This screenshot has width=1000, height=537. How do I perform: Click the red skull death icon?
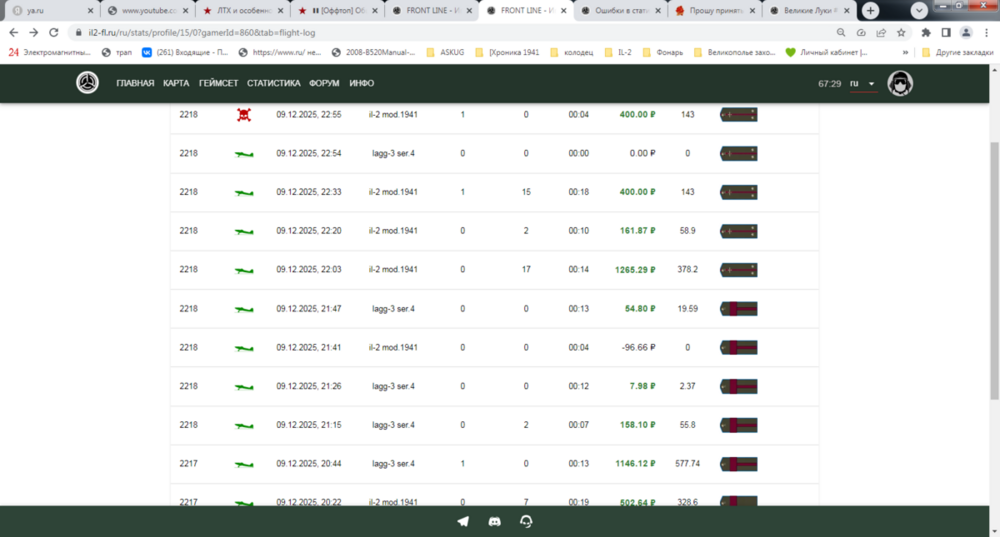click(x=243, y=115)
